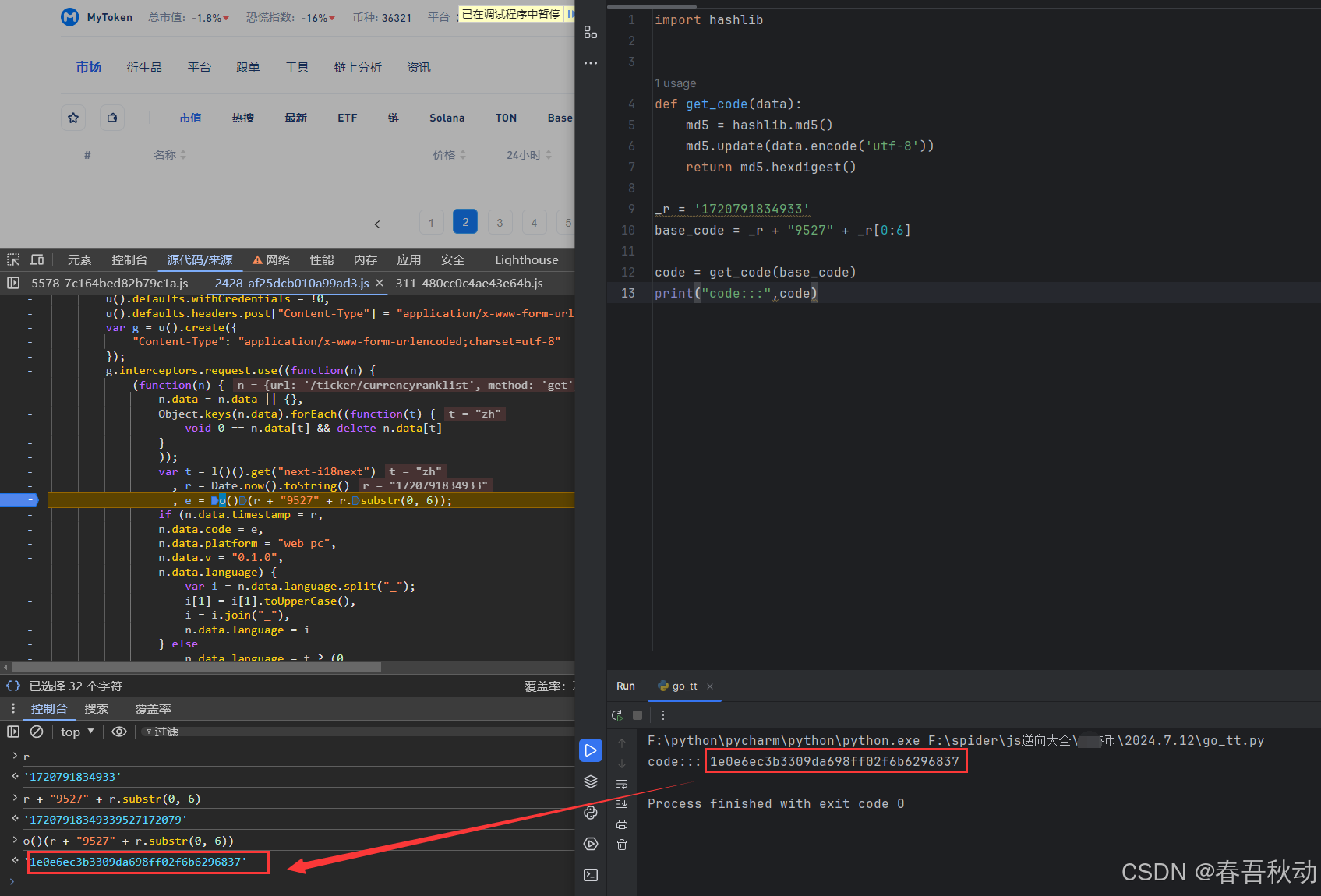Open the Services hexagon play icon
Image resolution: width=1321 pixels, height=896 pixels.
coord(591,844)
